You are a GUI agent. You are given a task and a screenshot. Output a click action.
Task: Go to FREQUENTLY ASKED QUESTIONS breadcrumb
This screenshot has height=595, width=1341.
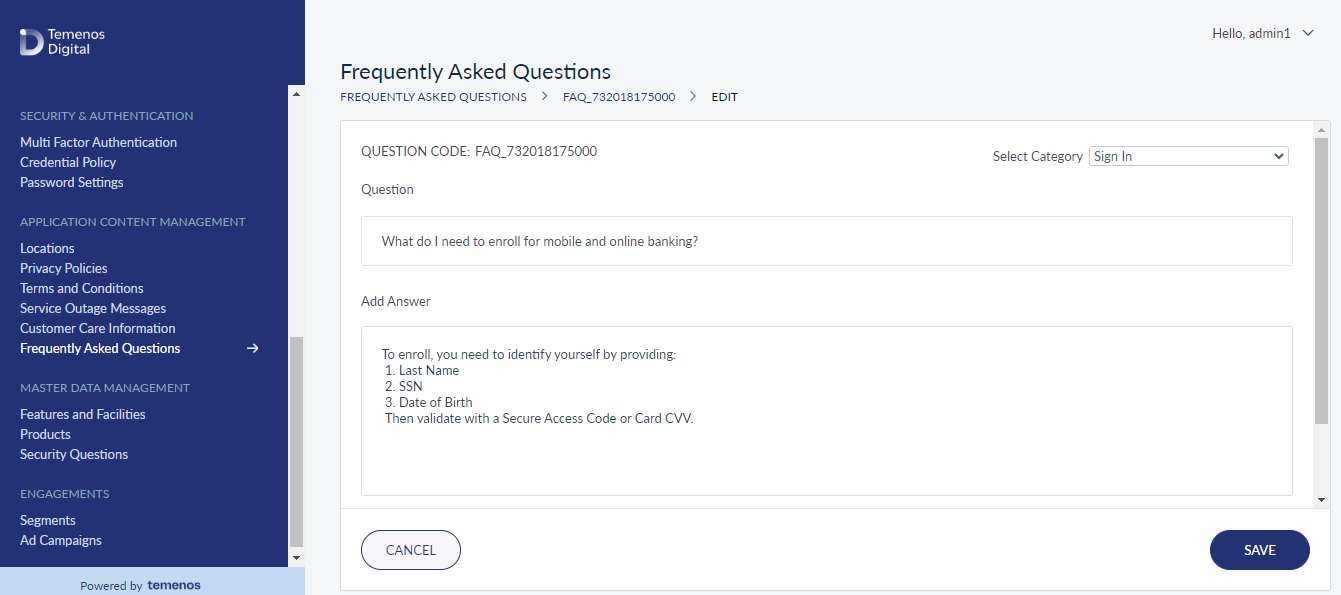coord(433,97)
